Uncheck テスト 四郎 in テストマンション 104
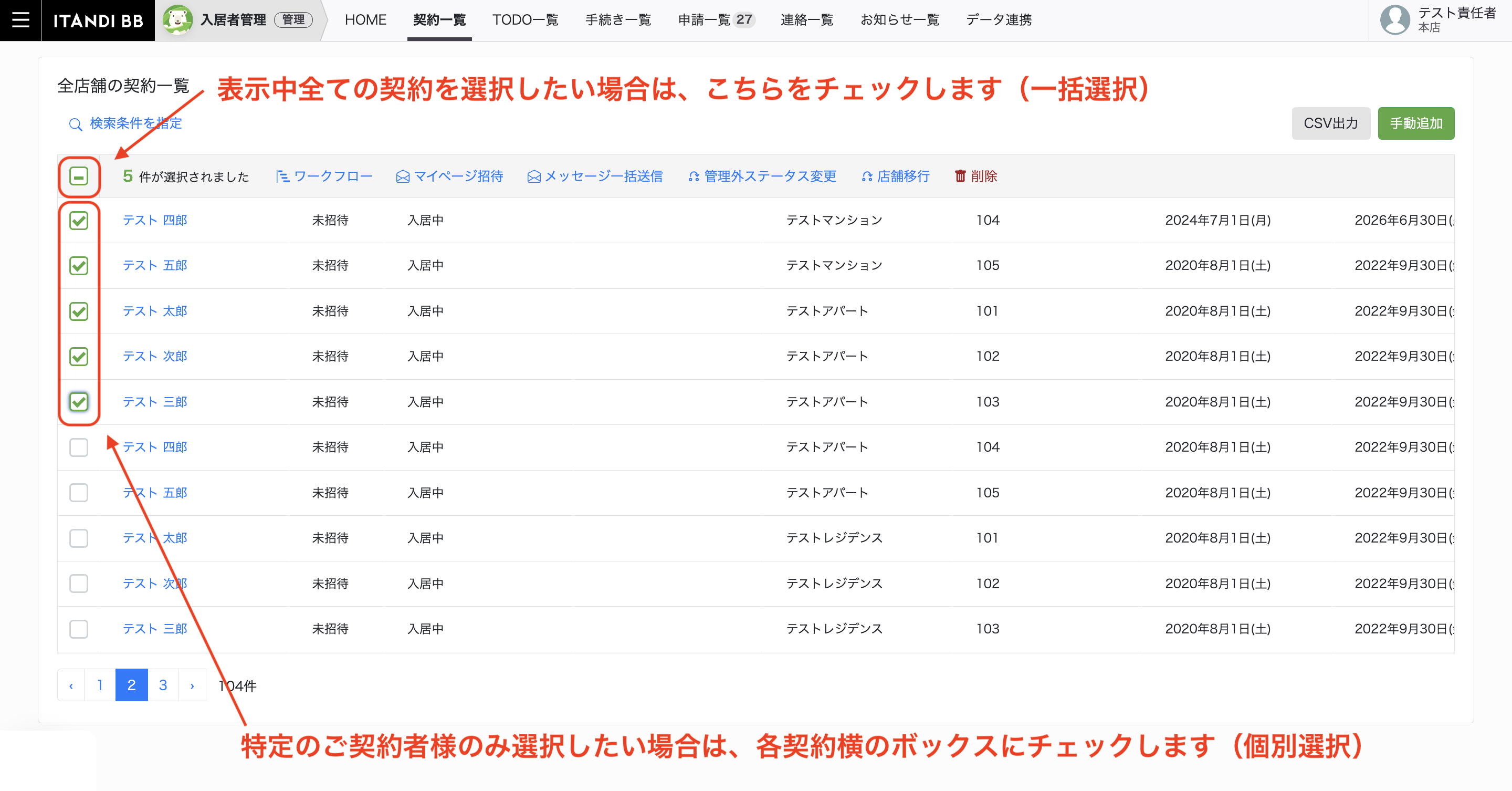The image size is (1512, 791). (79, 221)
